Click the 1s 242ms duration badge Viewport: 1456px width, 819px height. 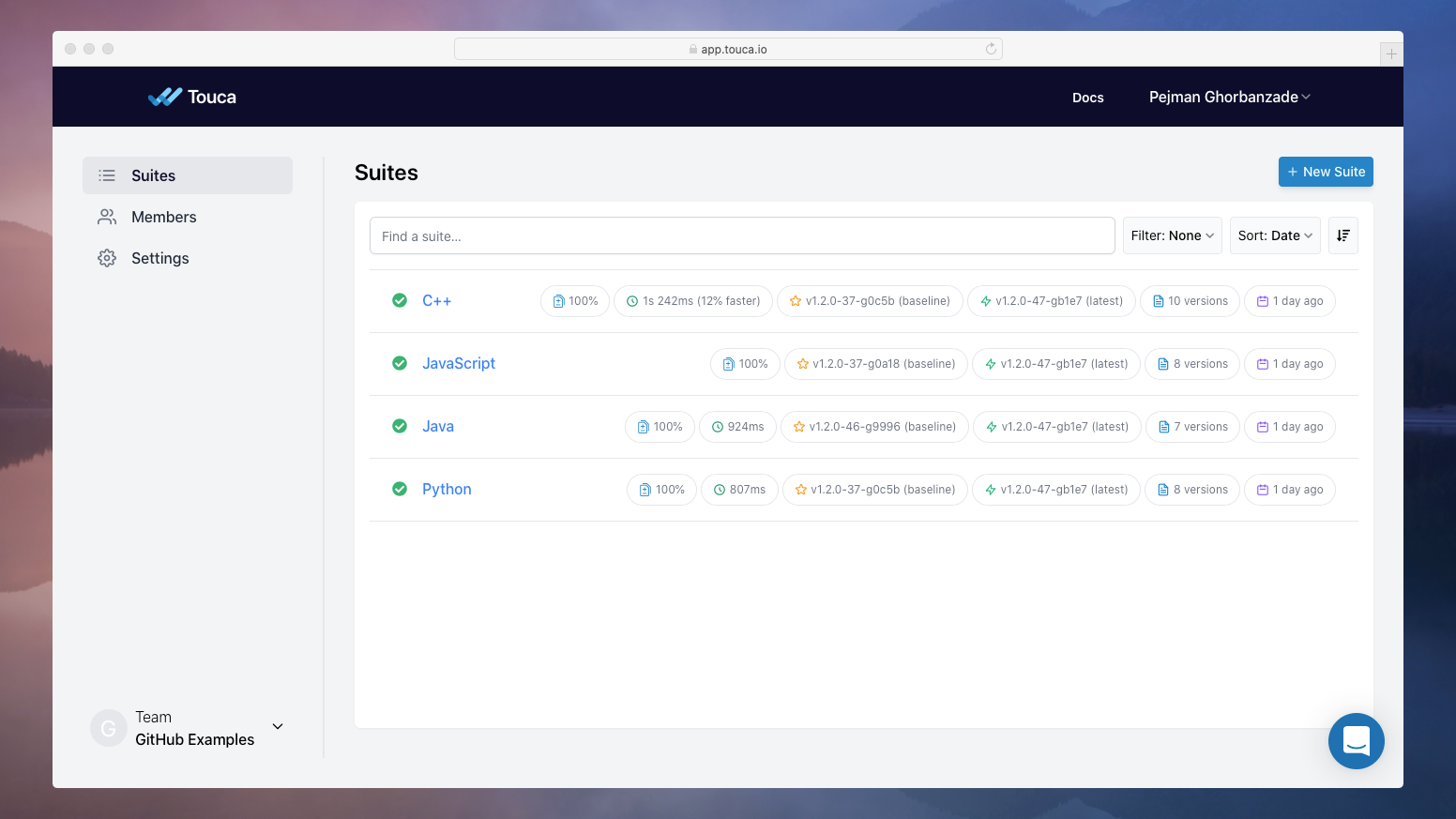tap(693, 301)
